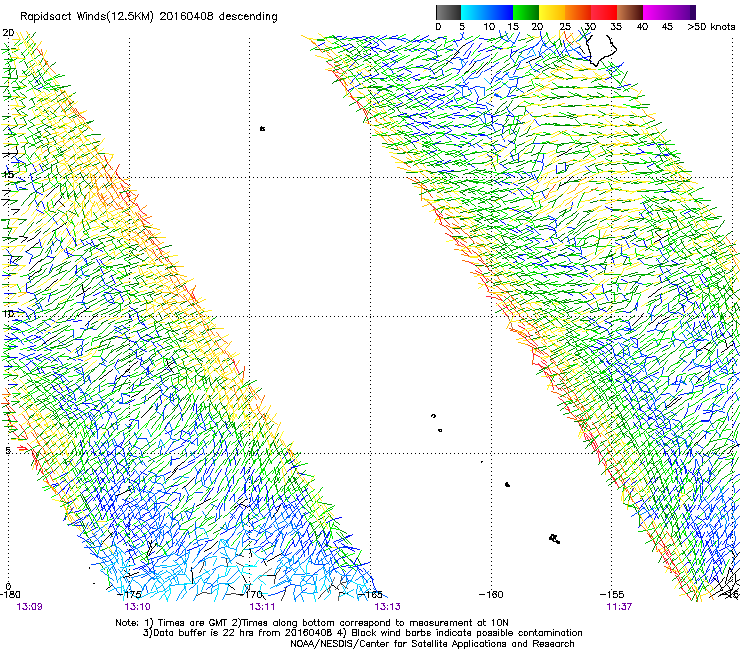
Task: Click the legend tick label '10'
Action: coord(489,27)
